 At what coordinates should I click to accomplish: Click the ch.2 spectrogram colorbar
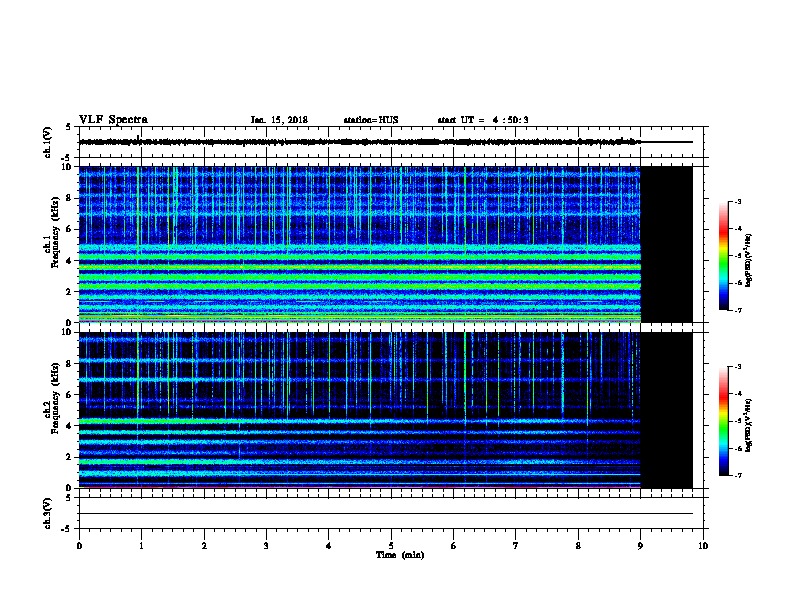tap(723, 421)
